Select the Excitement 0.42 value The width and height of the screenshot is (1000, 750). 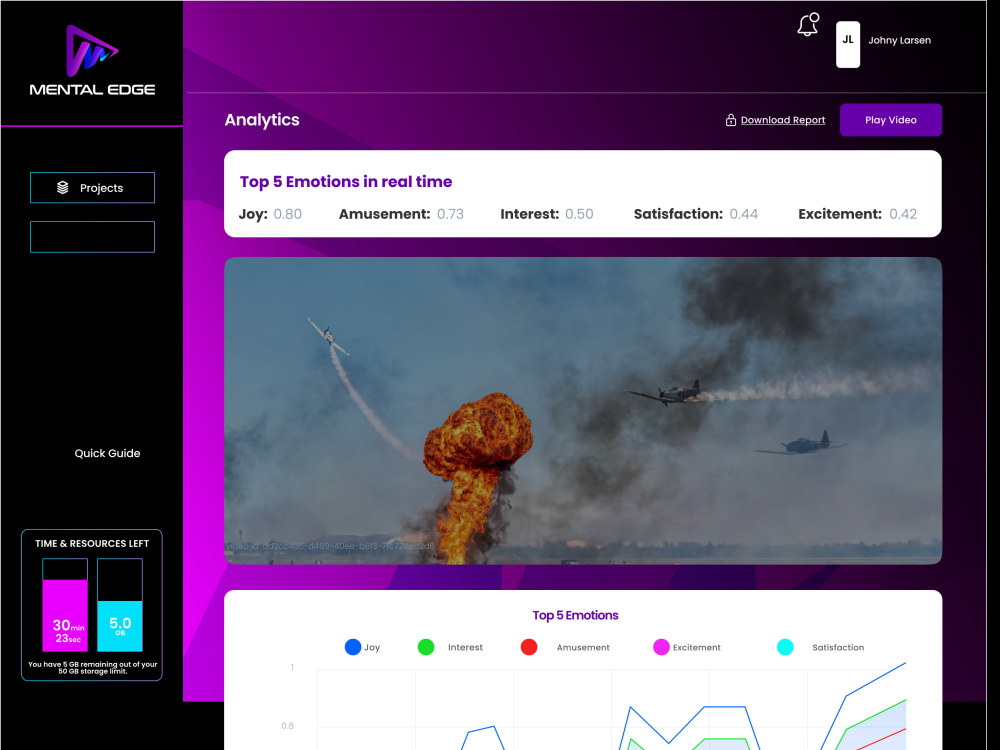[903, 214]
